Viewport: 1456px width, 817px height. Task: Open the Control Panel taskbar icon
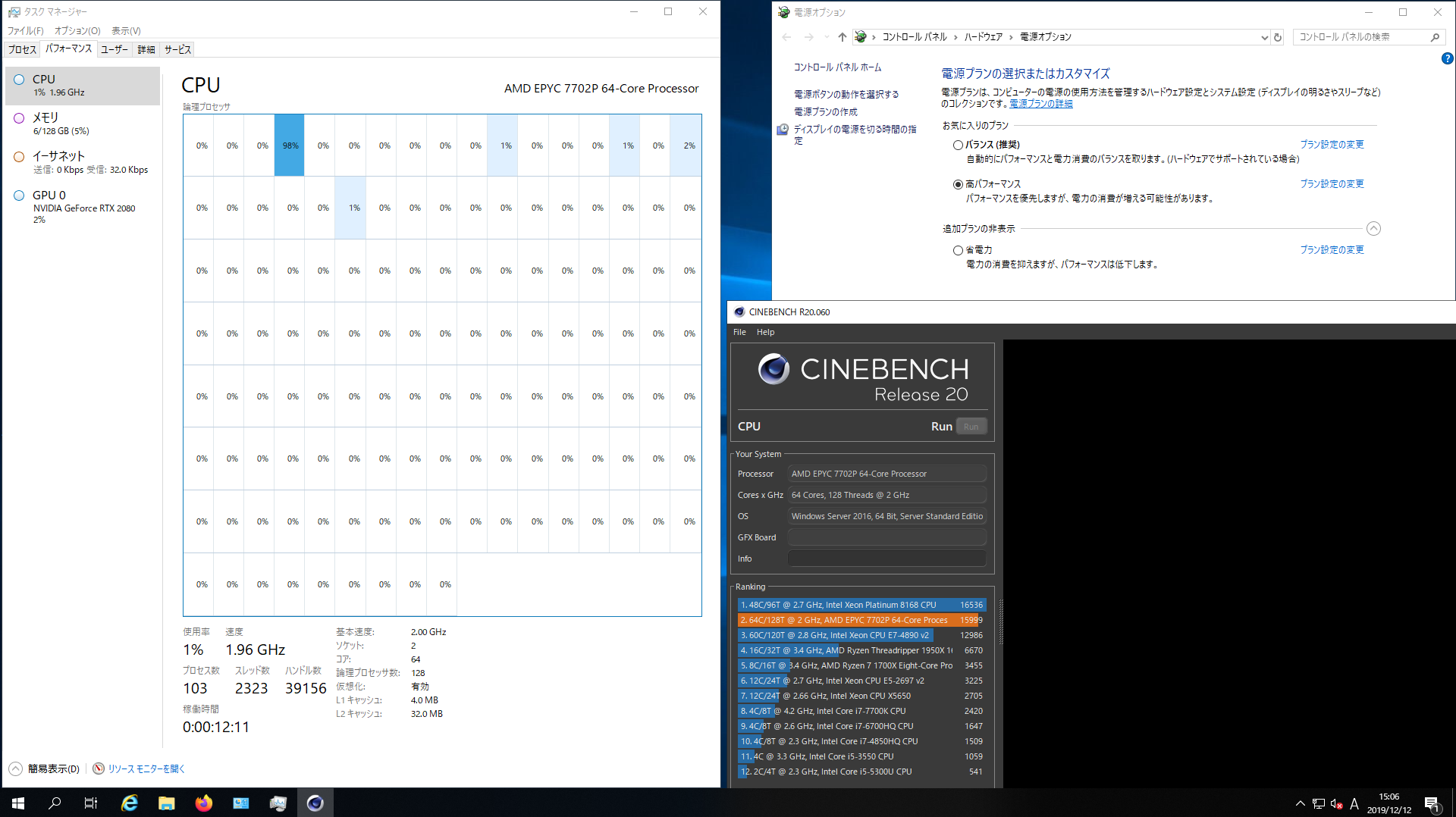pos(241,803)
